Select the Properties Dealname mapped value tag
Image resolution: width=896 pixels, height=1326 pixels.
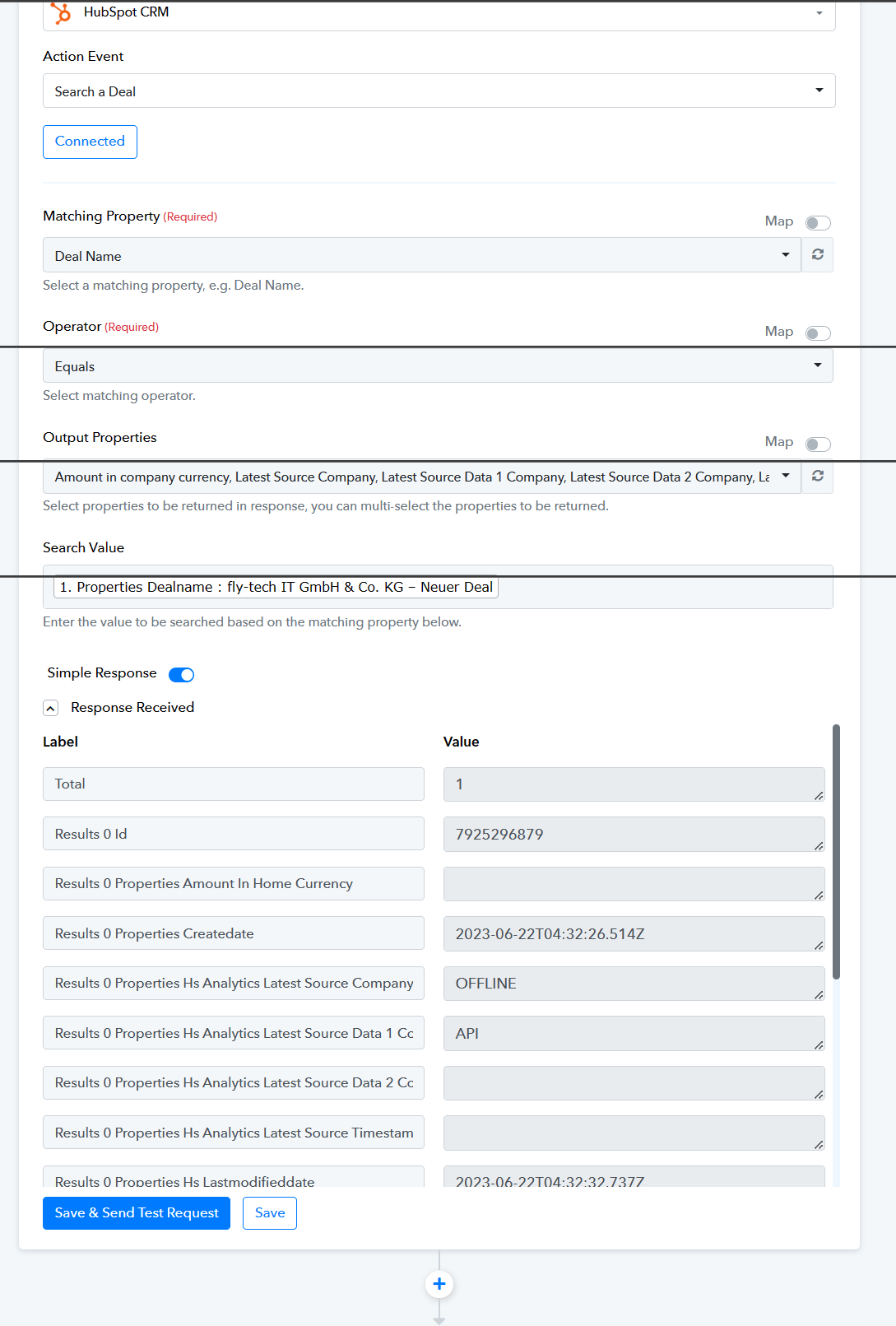coord(276,587)
